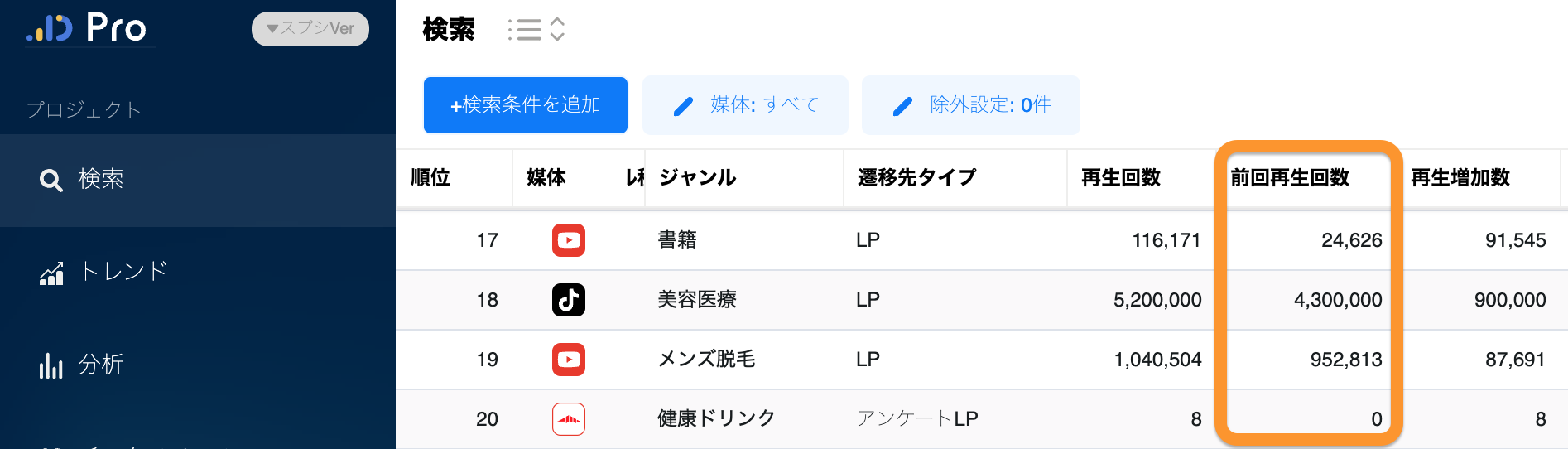Edit the 除外設定: 0件 filter
Viewport: 1568px width, 449px height.
[970, 105]
